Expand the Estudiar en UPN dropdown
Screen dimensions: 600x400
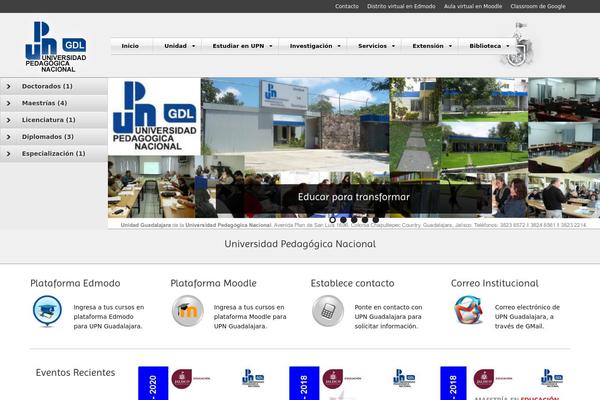click(242, 46)
